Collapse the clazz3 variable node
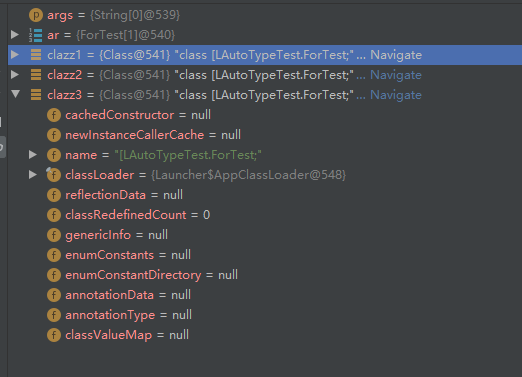This screenshot has width=522, height=377. click(x=15, y=94)
